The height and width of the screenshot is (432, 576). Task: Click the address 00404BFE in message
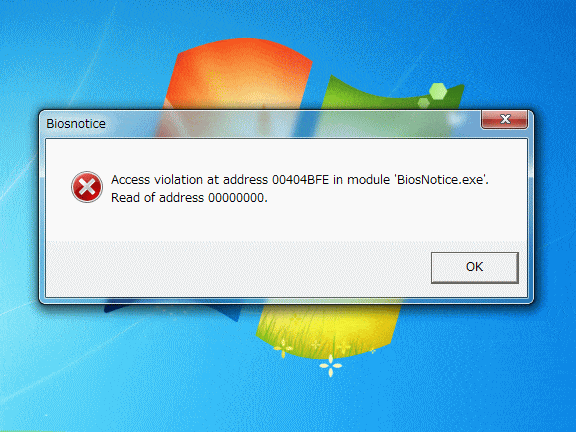coord(300,180)
